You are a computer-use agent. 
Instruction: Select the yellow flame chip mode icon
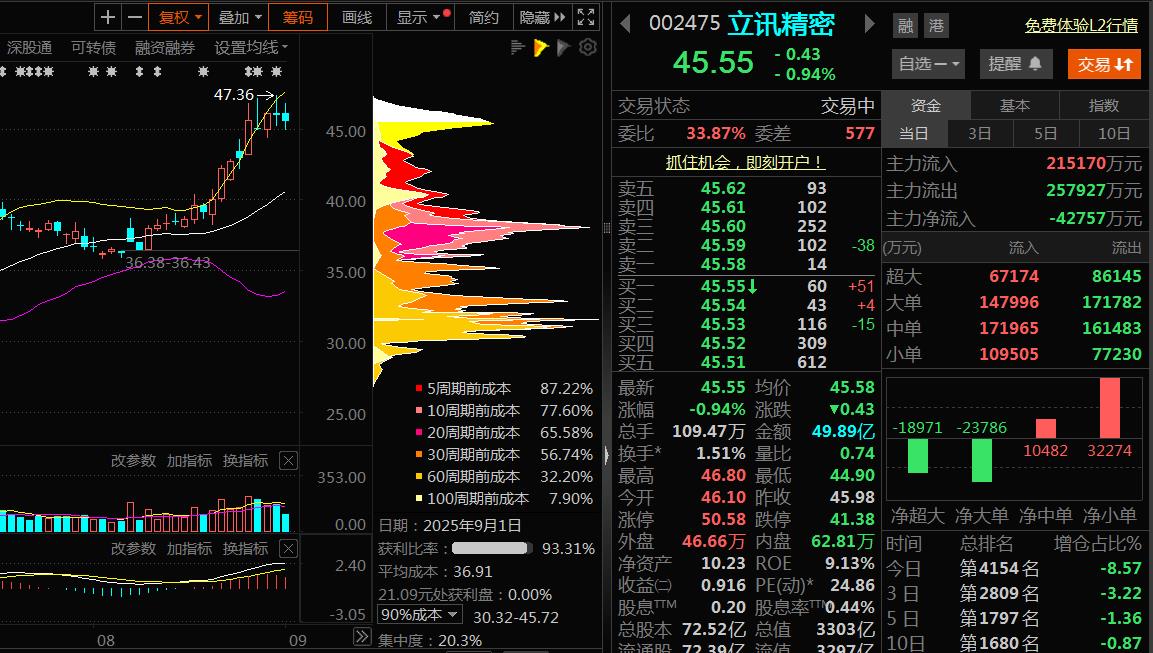[x=540, y=48]
